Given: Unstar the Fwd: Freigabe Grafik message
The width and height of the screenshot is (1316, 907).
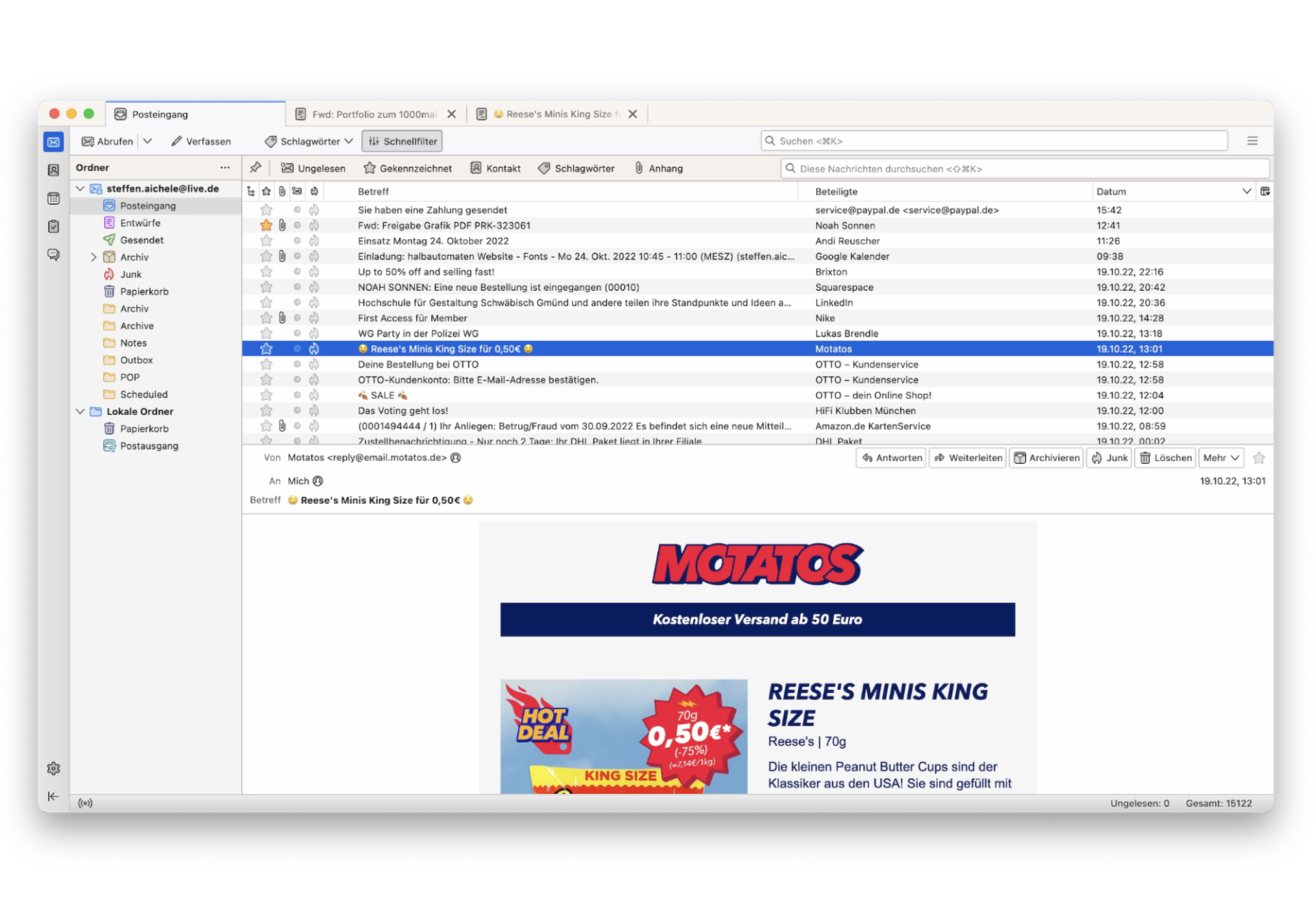Looking at the screenshot, I should click(266, 225).
